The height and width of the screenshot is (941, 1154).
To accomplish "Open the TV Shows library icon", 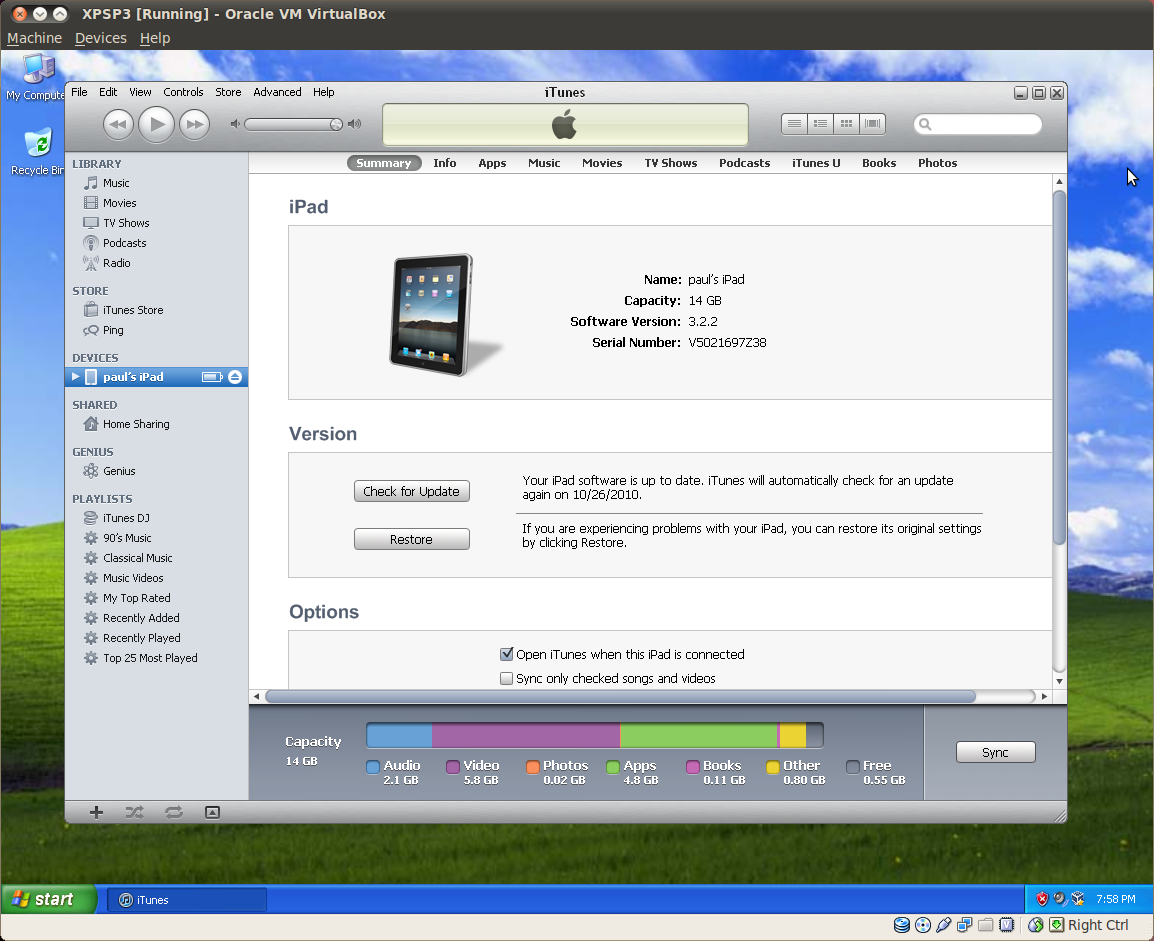I will point(91,222).
